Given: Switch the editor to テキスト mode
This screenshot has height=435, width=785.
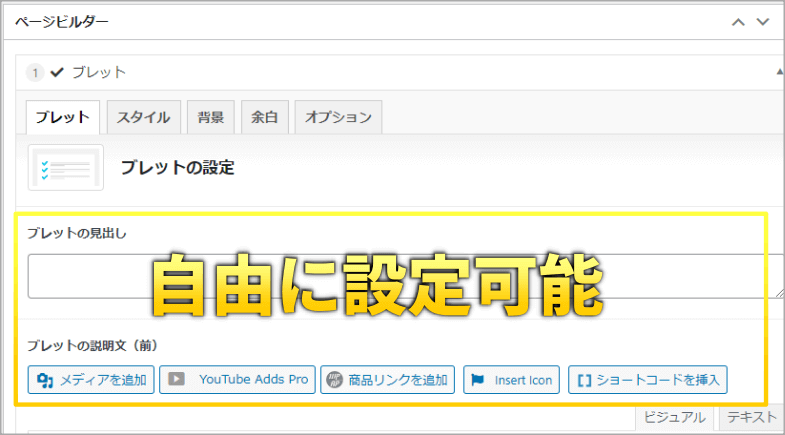Looking at the screenshot, I should [751, 417].
